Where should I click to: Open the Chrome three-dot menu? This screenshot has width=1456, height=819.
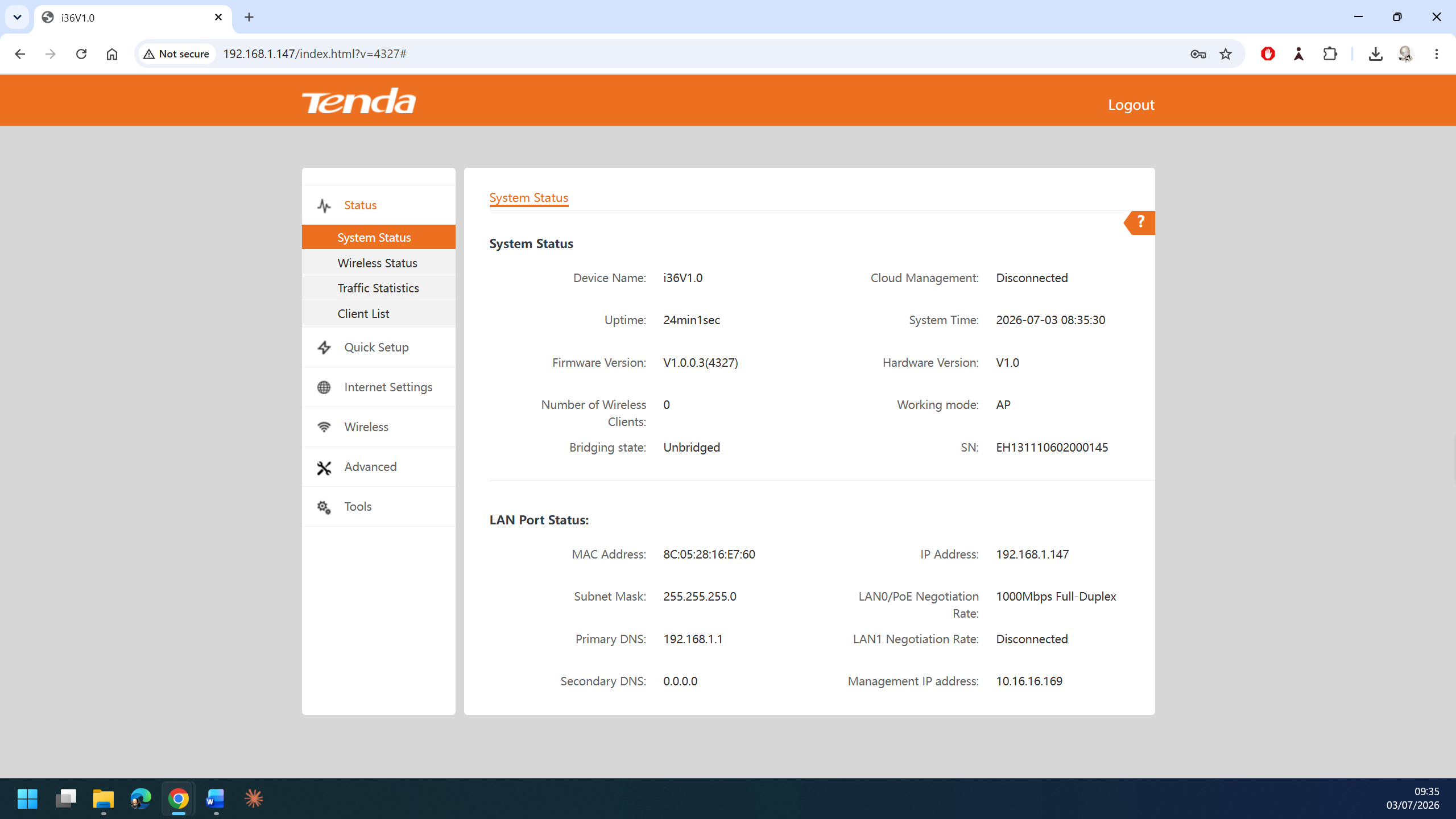click(1437, 54)
